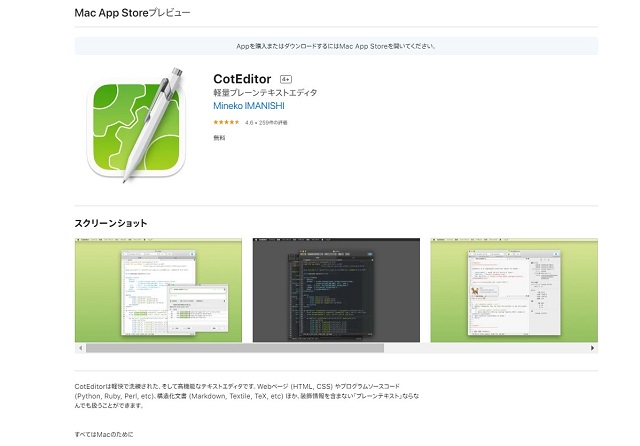Open first light-theme editor screenshot thumbnail

coord(158,290)
